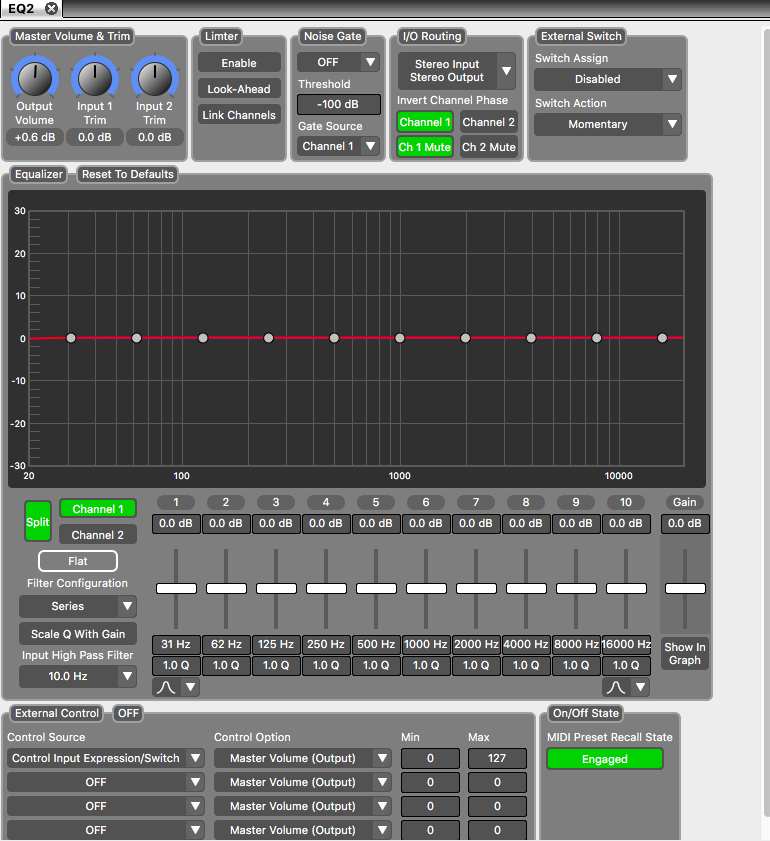Toggle Limiter Look-Ahead
The height and width of the screenshot is (841, 770).
pos(239,89)
